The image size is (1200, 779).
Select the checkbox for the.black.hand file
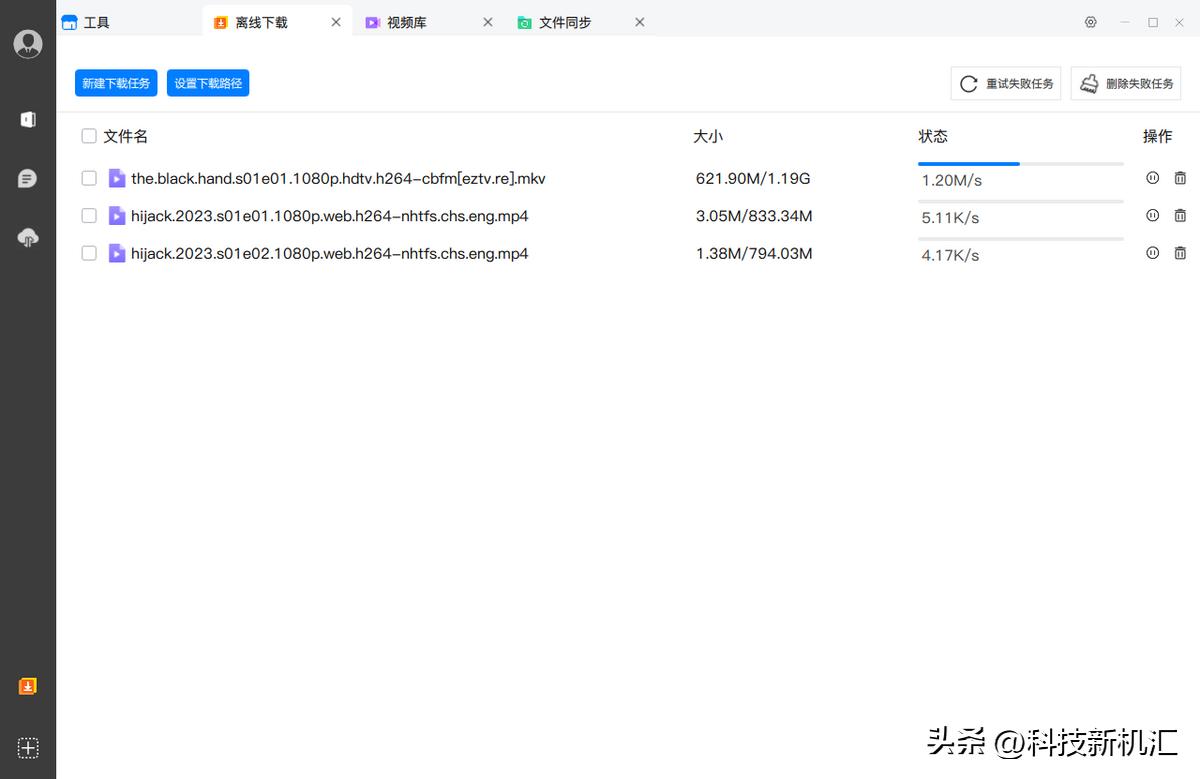pos(88,178)
